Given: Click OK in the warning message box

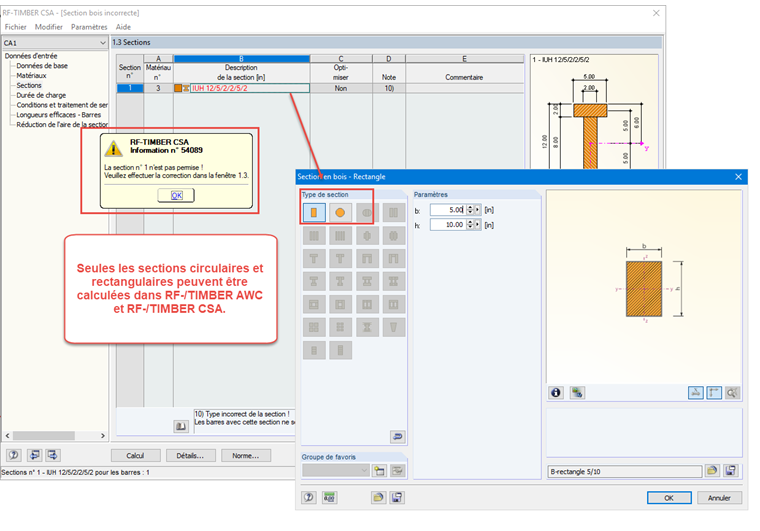Looking at the screenshot, I should click(x=176, y=195).
